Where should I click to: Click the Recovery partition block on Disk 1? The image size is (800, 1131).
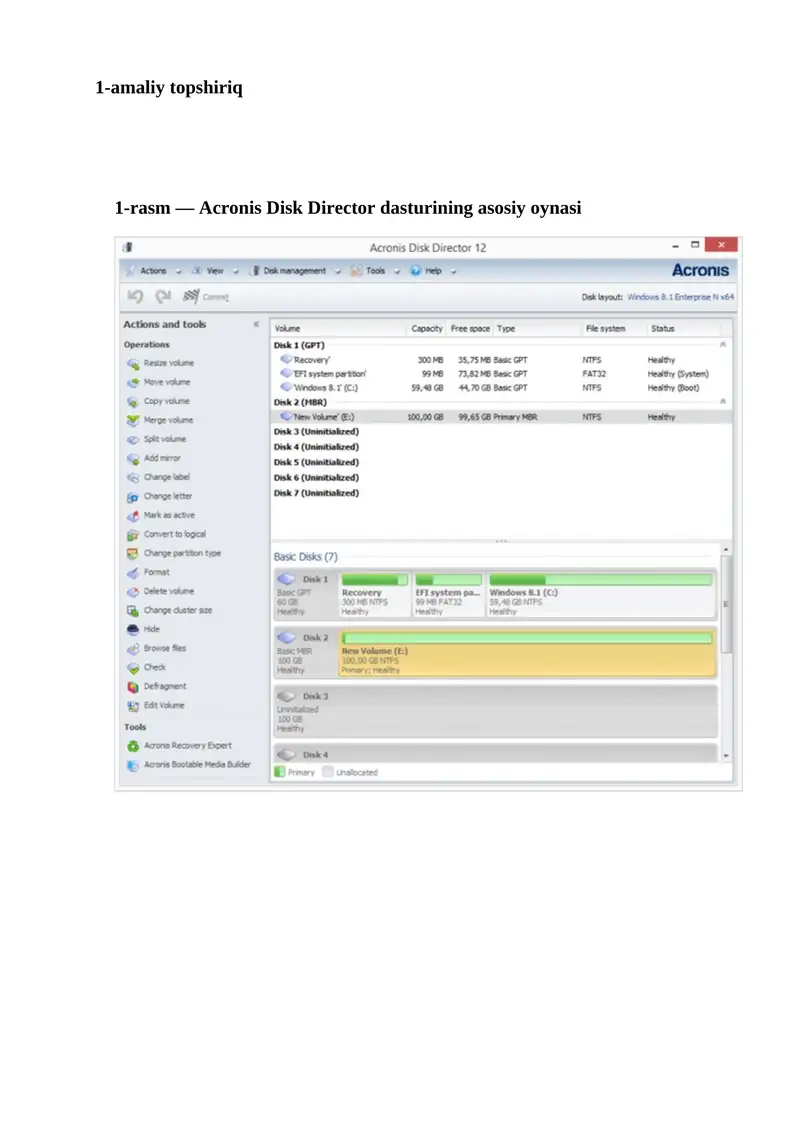tap(374, 595)
